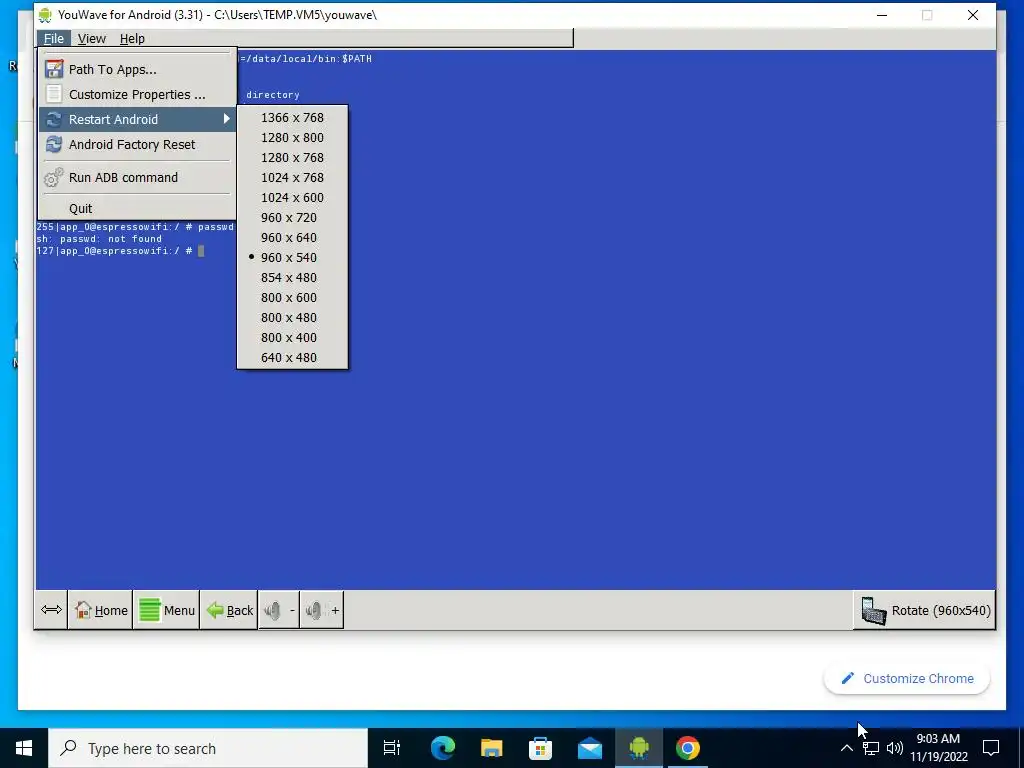Select Quit from File menu
The height and width of the screenshot is (768, 1024).
coord(138,208)
